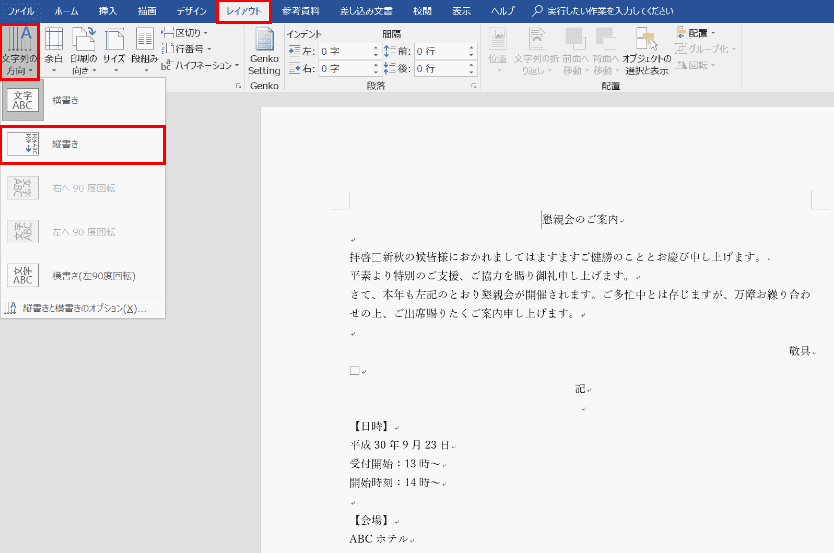Open the 印刷の向き orientation menu

click(84, 51)
